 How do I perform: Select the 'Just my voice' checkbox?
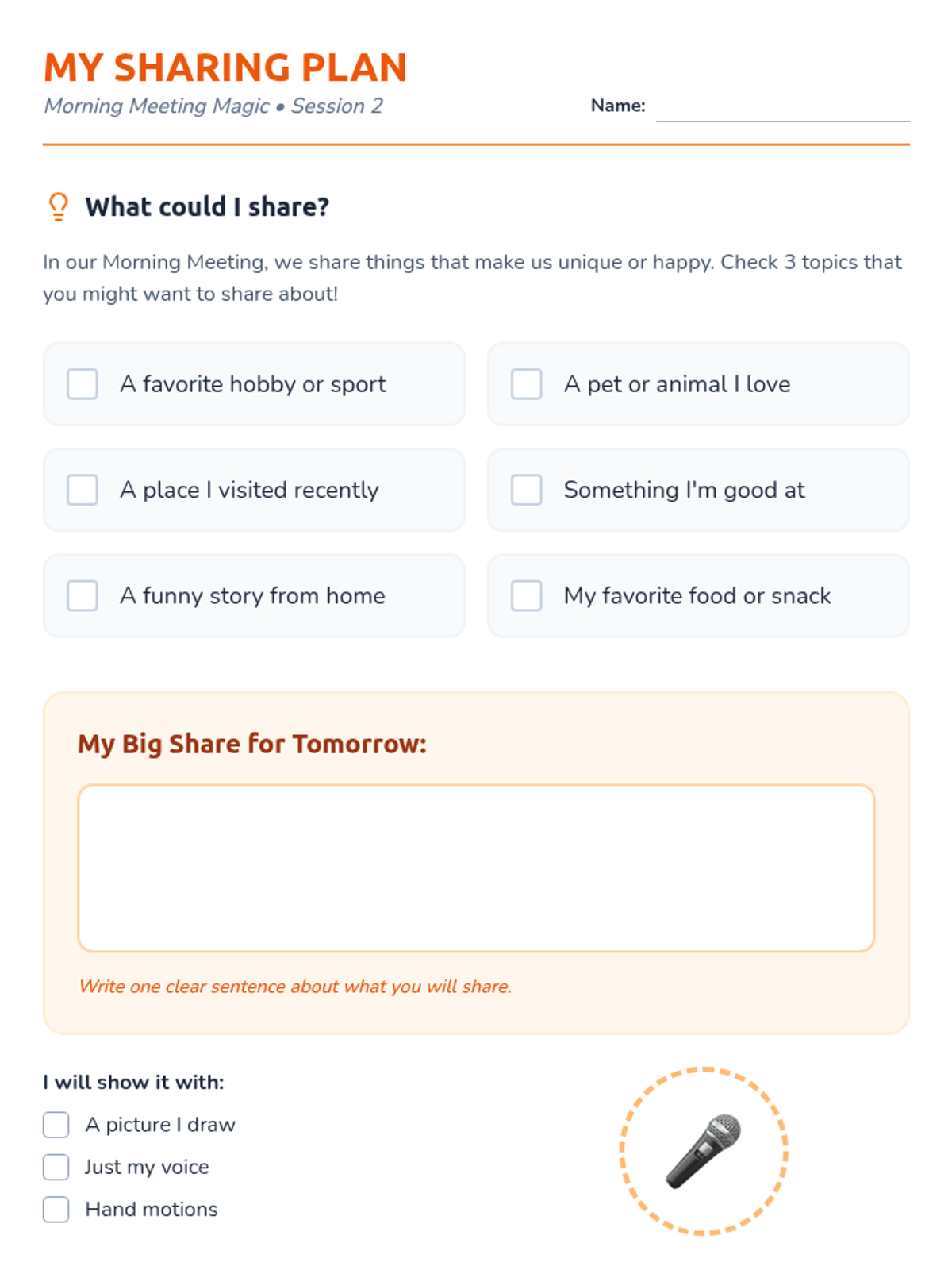[x=56, y=1167]
